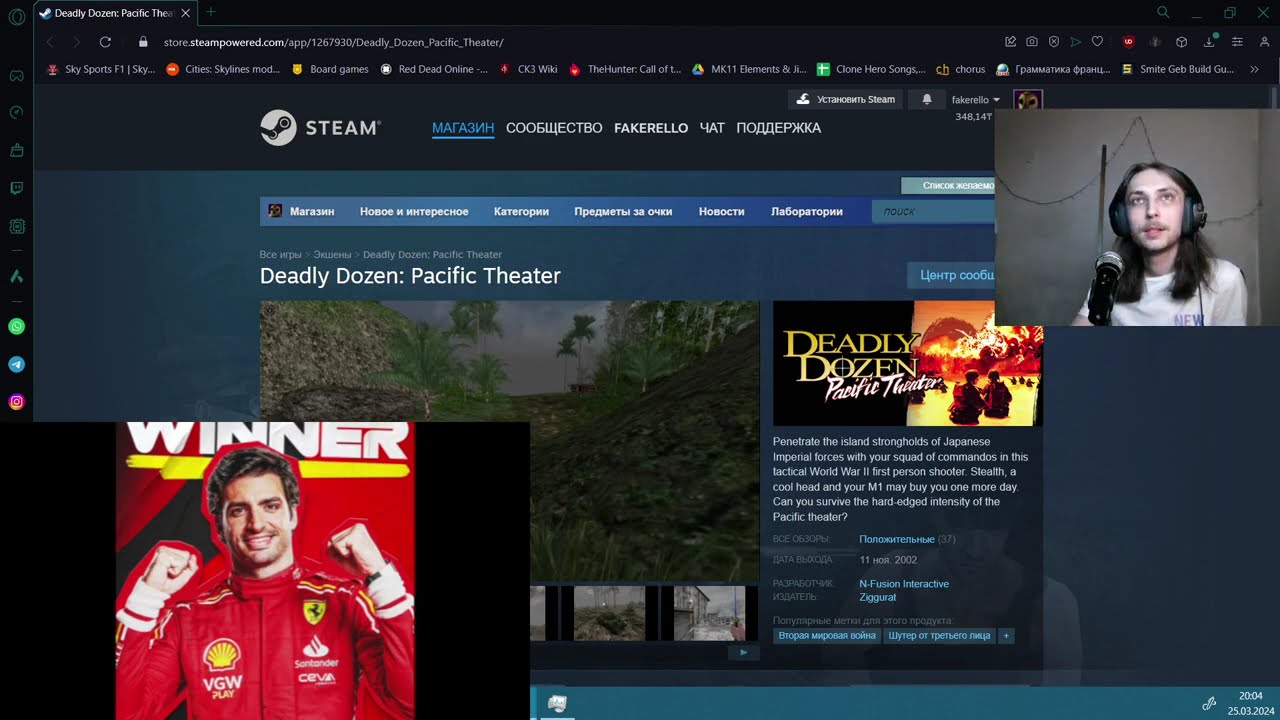Viewport: 1280px width, 720px height.
Task: Expand more tags with plus button
Action: pos(1006,636)
